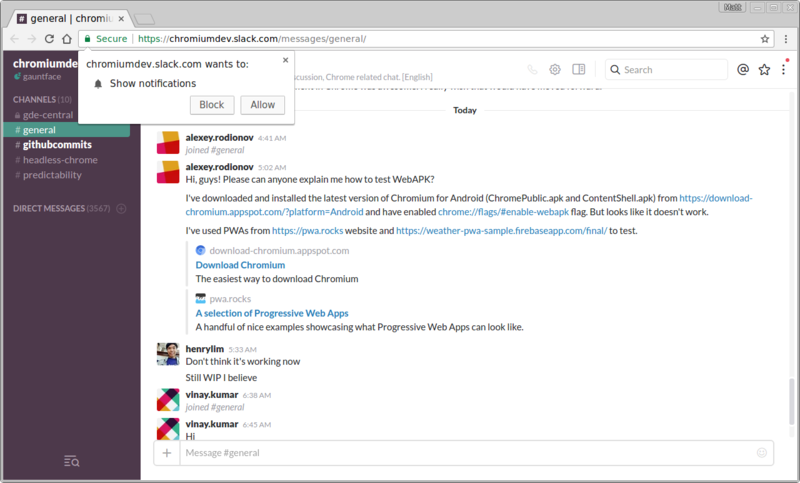Reload the page
This screenshot has width=800, height=483.
tap(49, 39)
